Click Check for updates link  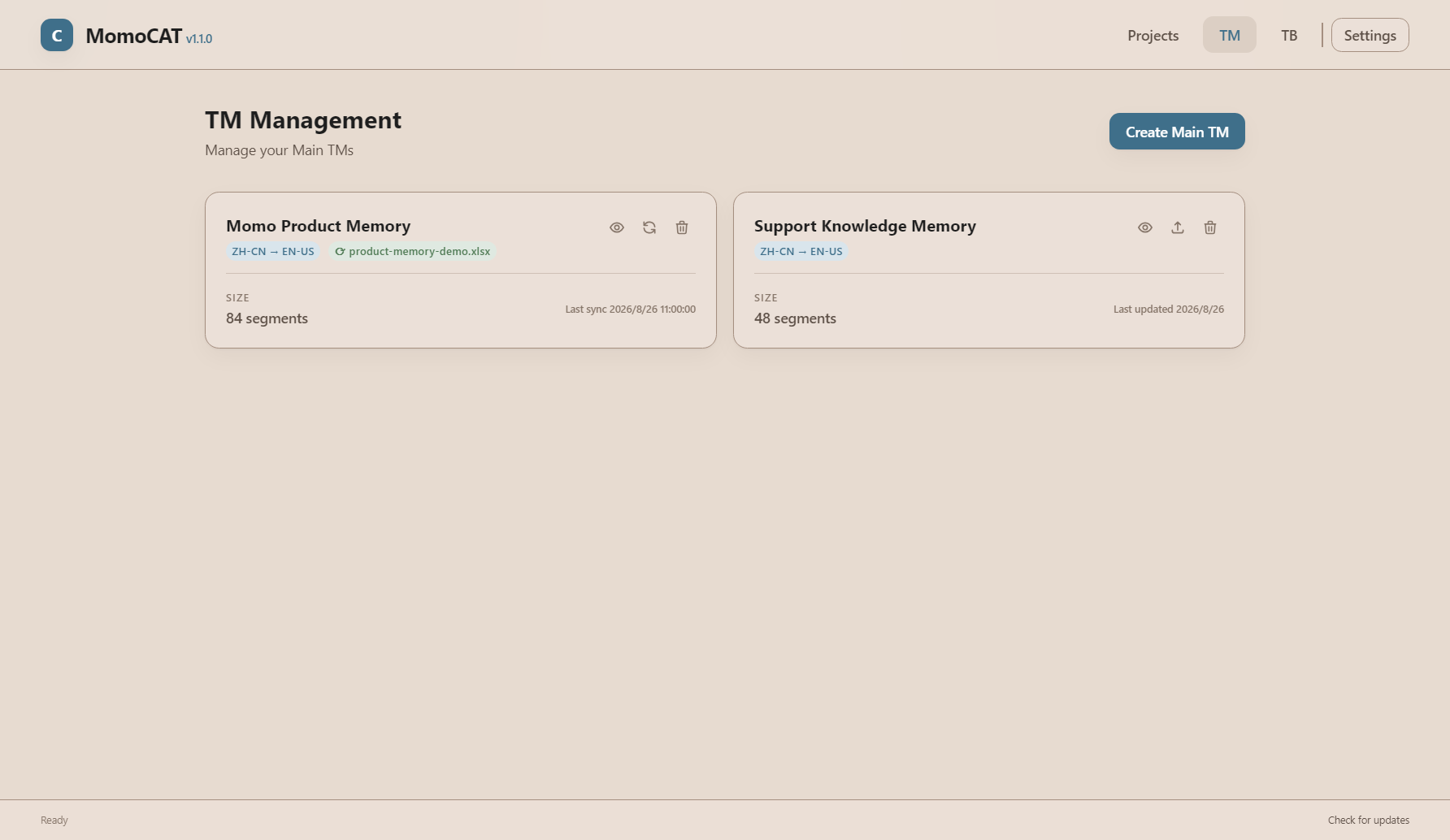coord(1369,820)
